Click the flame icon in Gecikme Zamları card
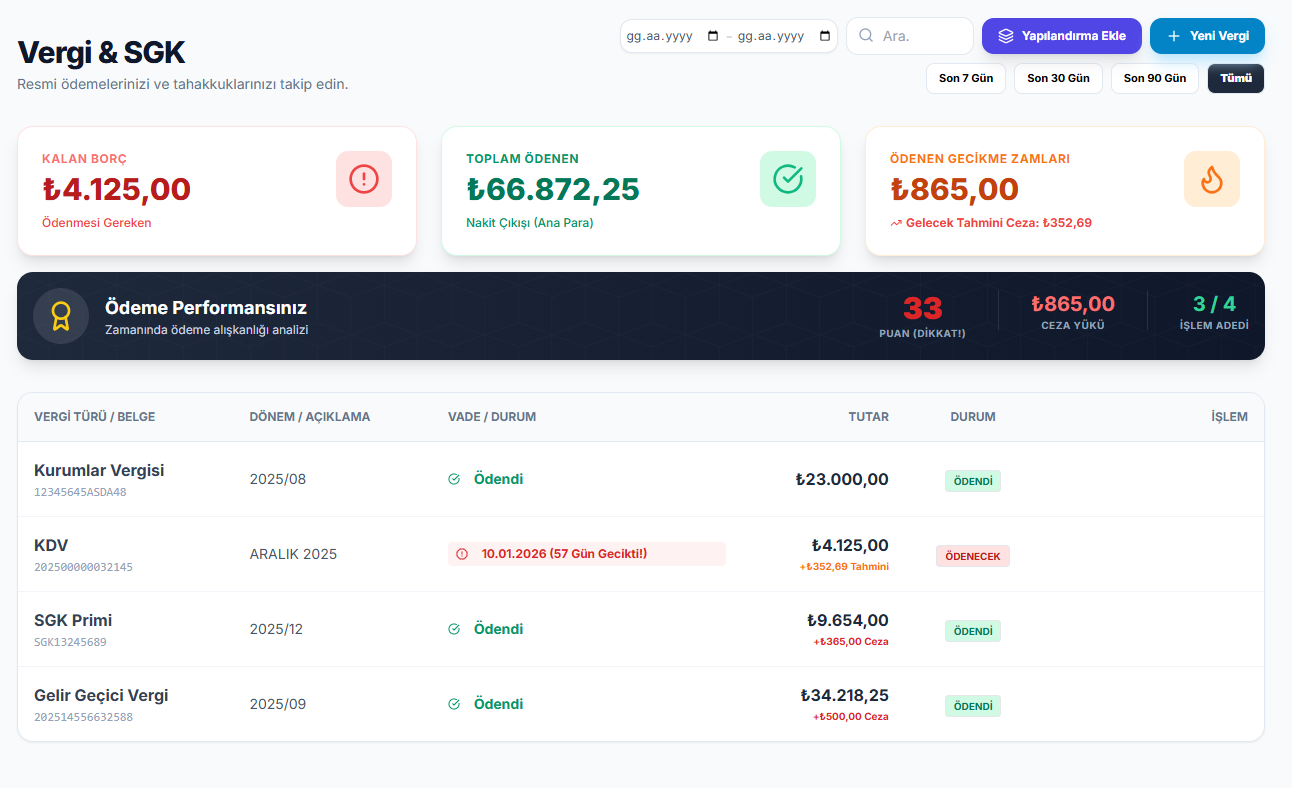The height and width of the screenshot is (788, 1292). (x=1211, y=179)
